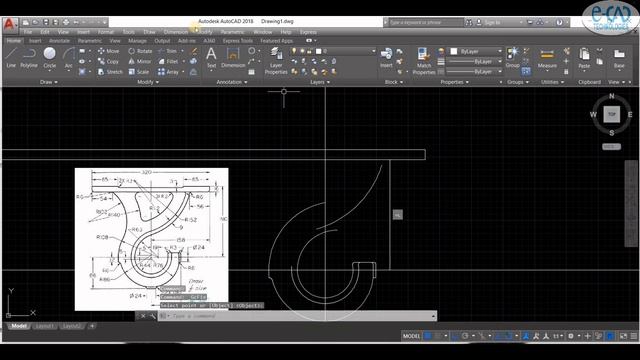The height and width of the screenshot is (360, 640).
Task: Select the Polyline tool
Action: pos(29,58)
